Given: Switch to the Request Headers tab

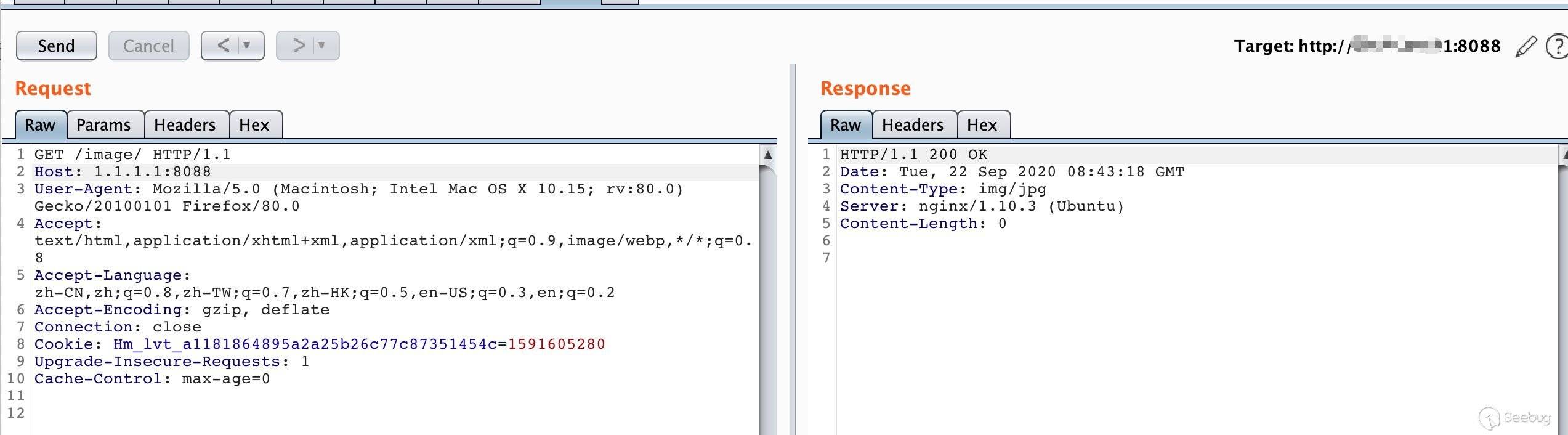Looking at the screenshot, I should point(185,125).
